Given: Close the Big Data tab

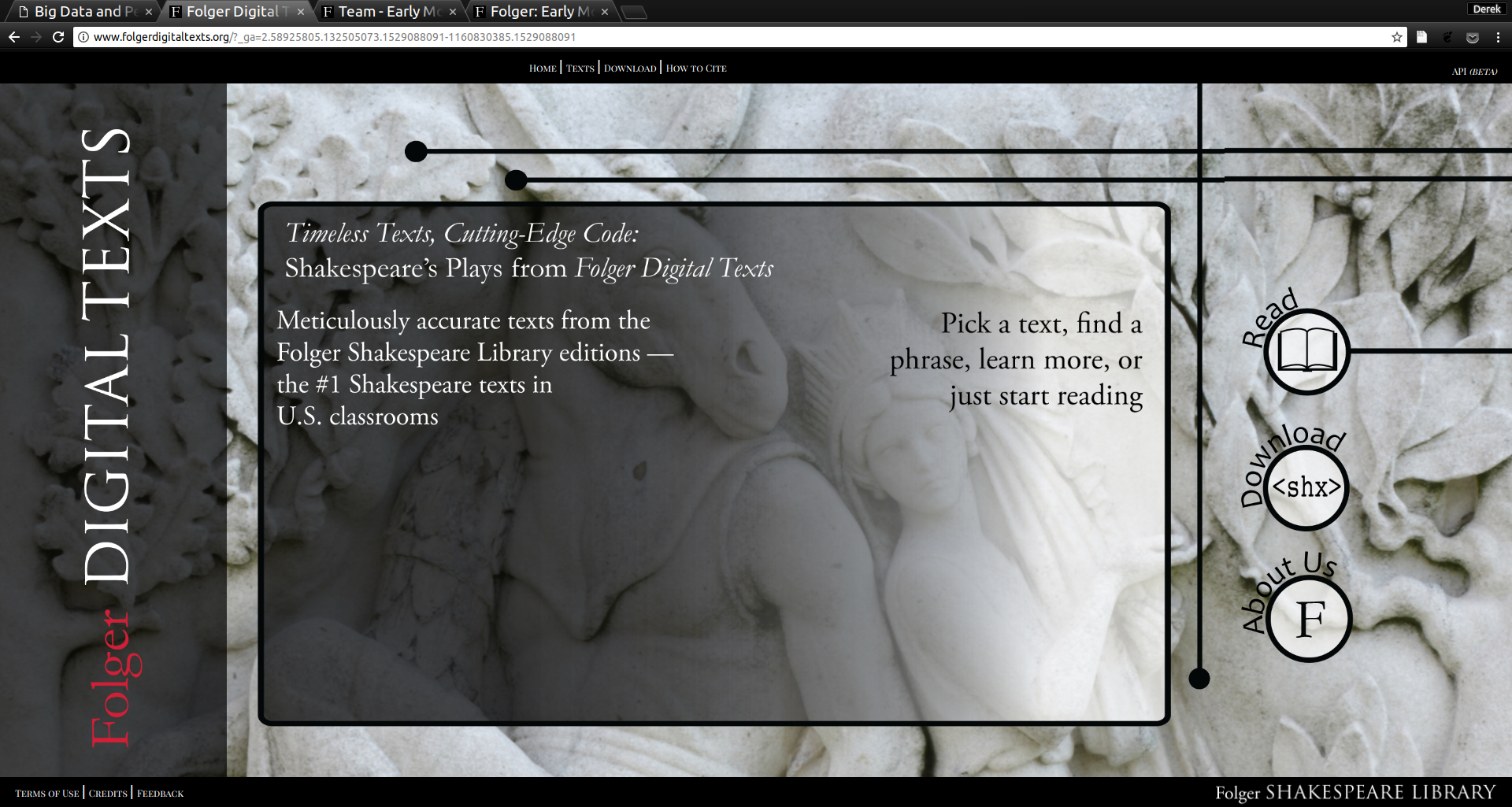Looking at the screenshot, I should (149, 12).
